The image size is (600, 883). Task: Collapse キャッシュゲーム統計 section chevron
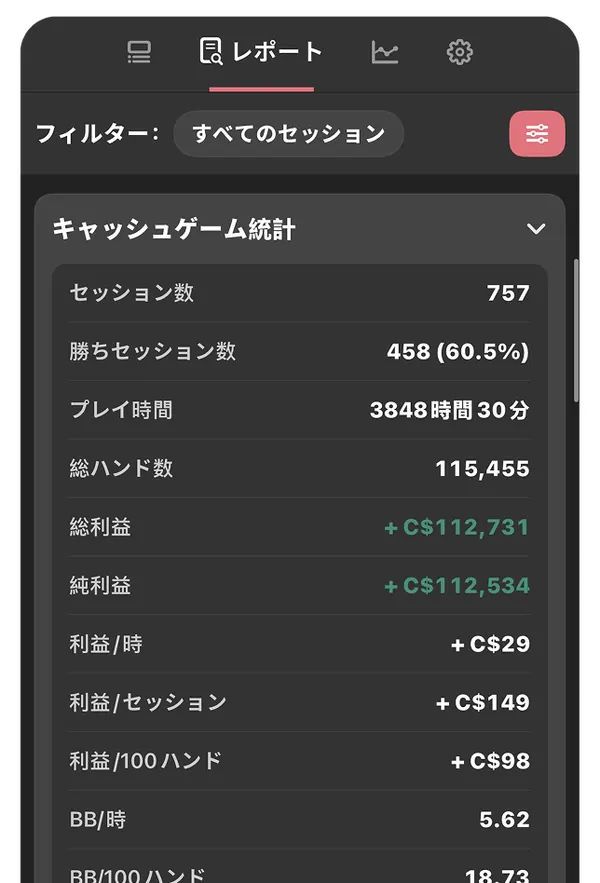(x=536, y=229)
